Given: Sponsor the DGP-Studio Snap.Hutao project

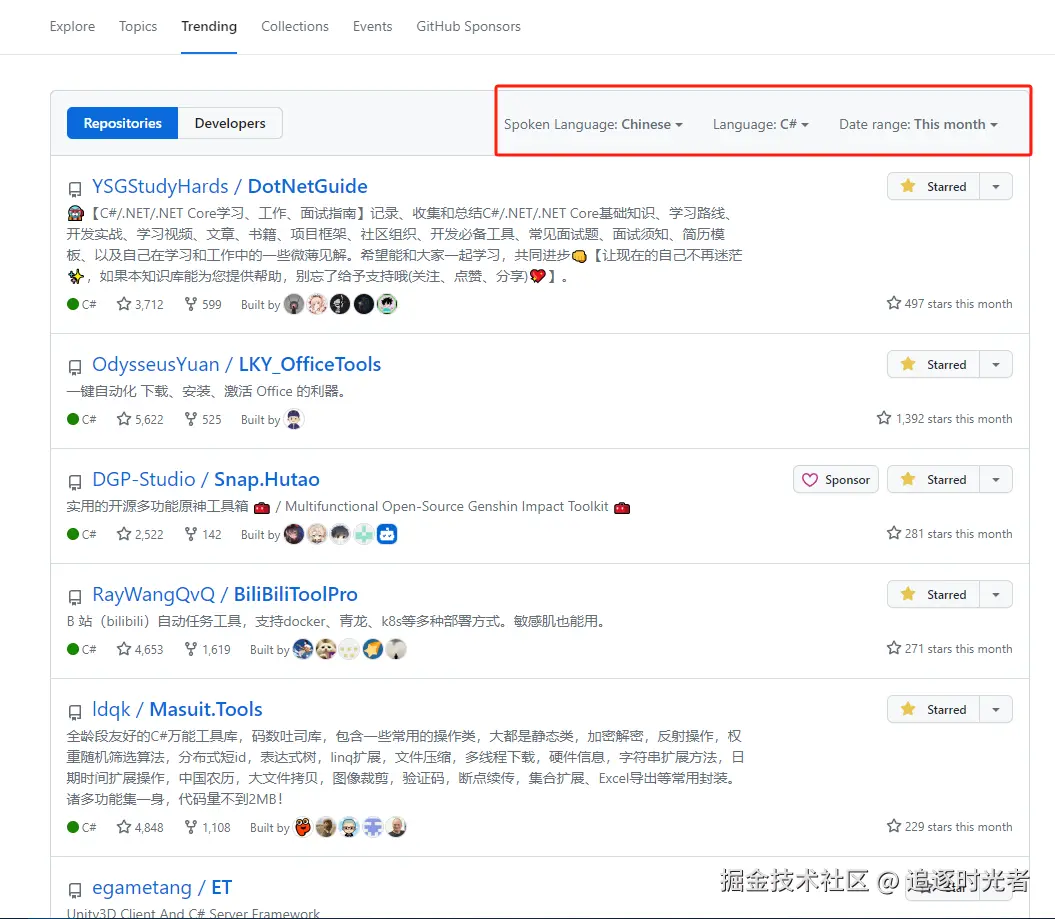Looking at the screenshot, I should (836, 480).
